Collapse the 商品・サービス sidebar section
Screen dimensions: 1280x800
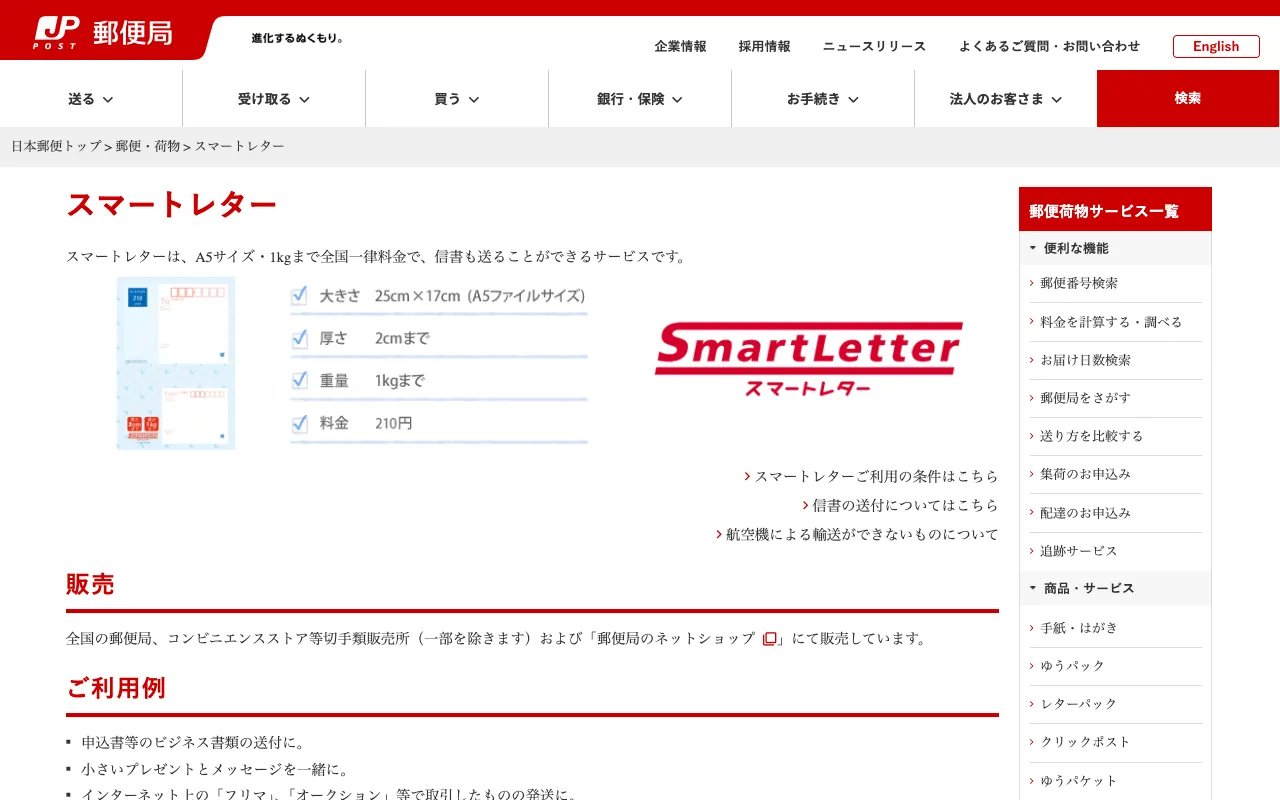click(1115, 588)
